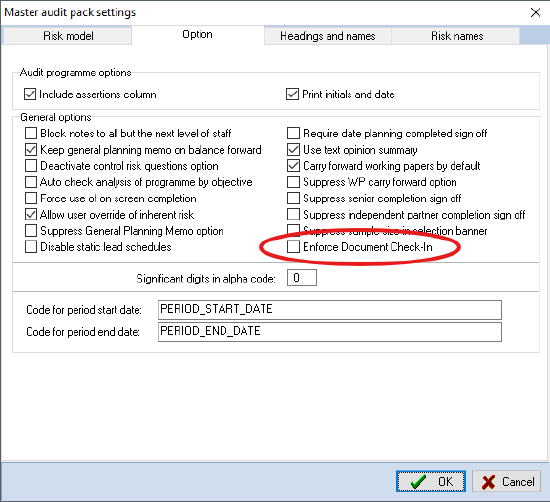The width and height of the screenshot is (550, 502).
Task: Click the Cancel button
Action: 507,481
